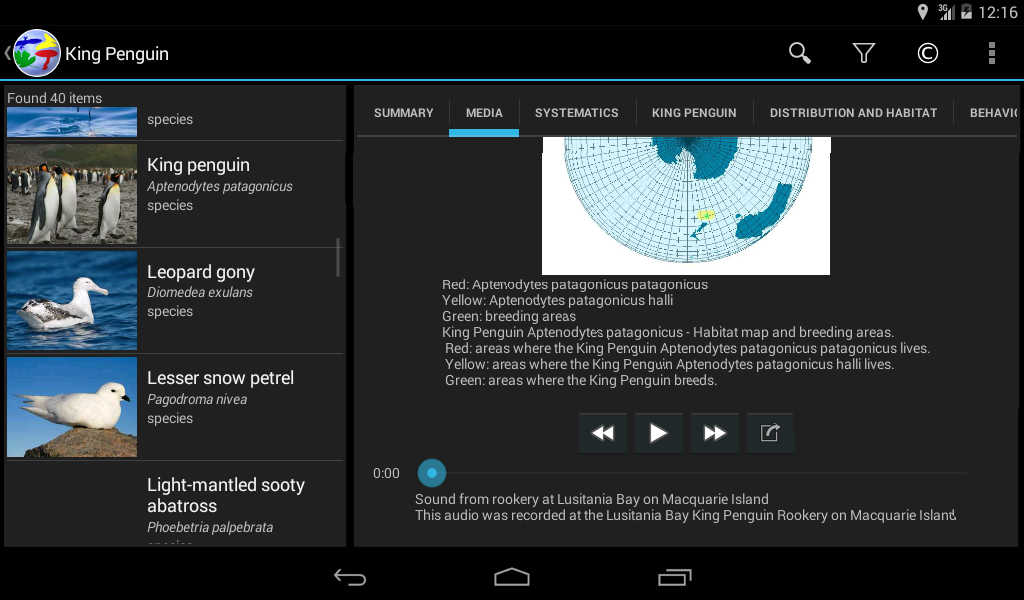Tap the King Penguin title text

coord(117,54)
